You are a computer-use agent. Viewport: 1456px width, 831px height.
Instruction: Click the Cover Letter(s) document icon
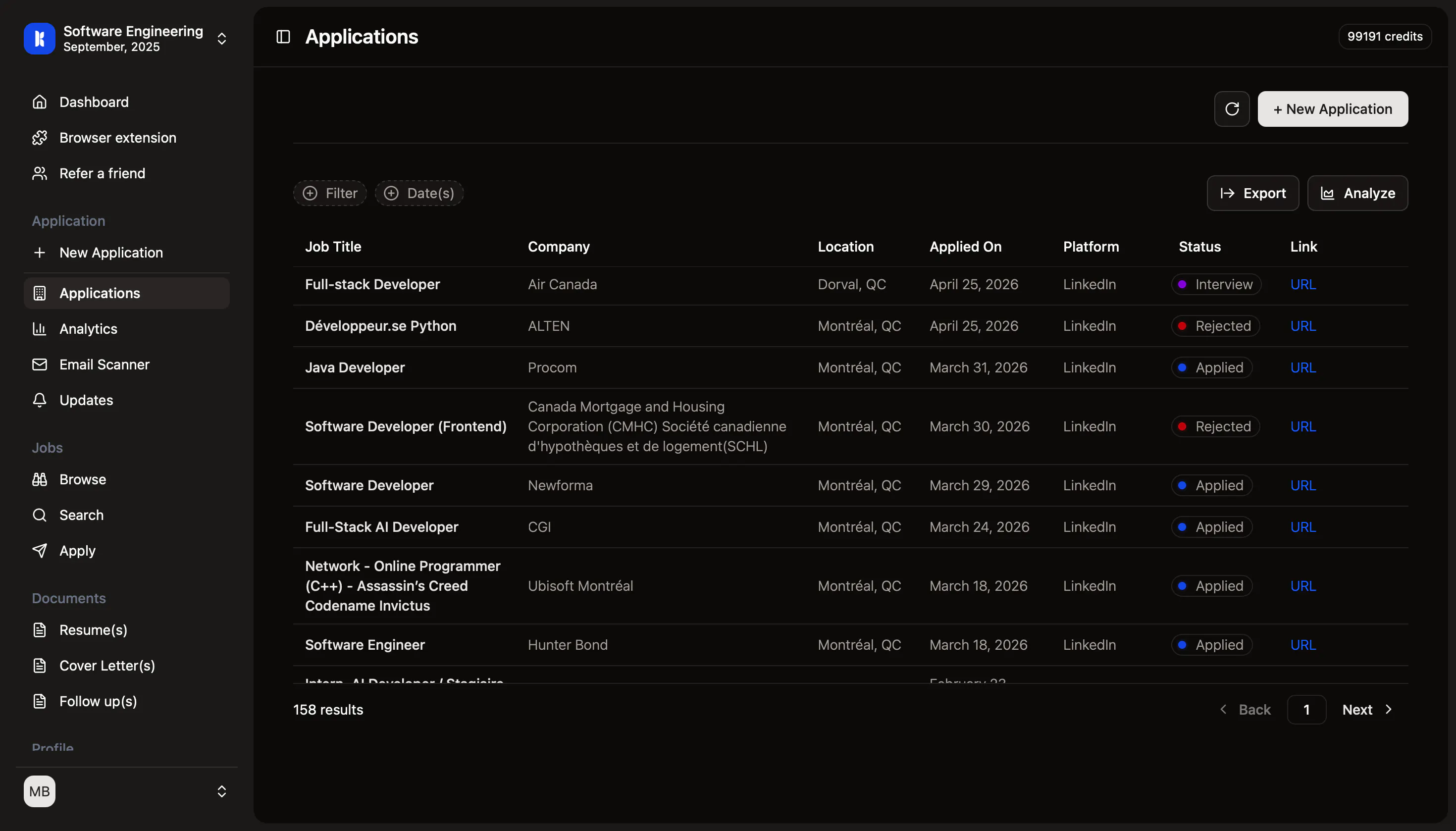(x=40, y=666)
